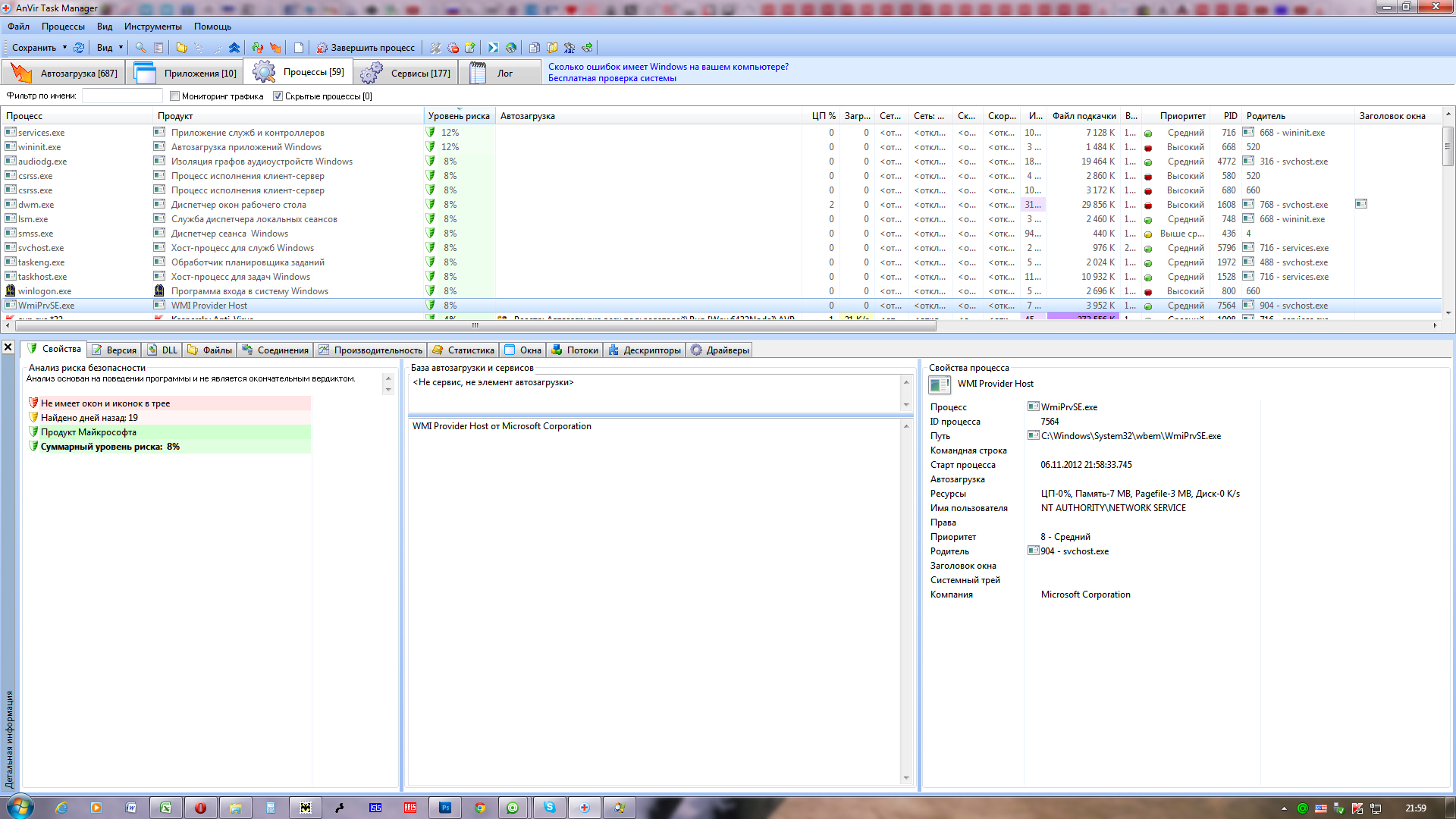The image size is (1456, 819).
Task: Click the properties sheet icon beside the magnifier
Action: pos(158,48)
